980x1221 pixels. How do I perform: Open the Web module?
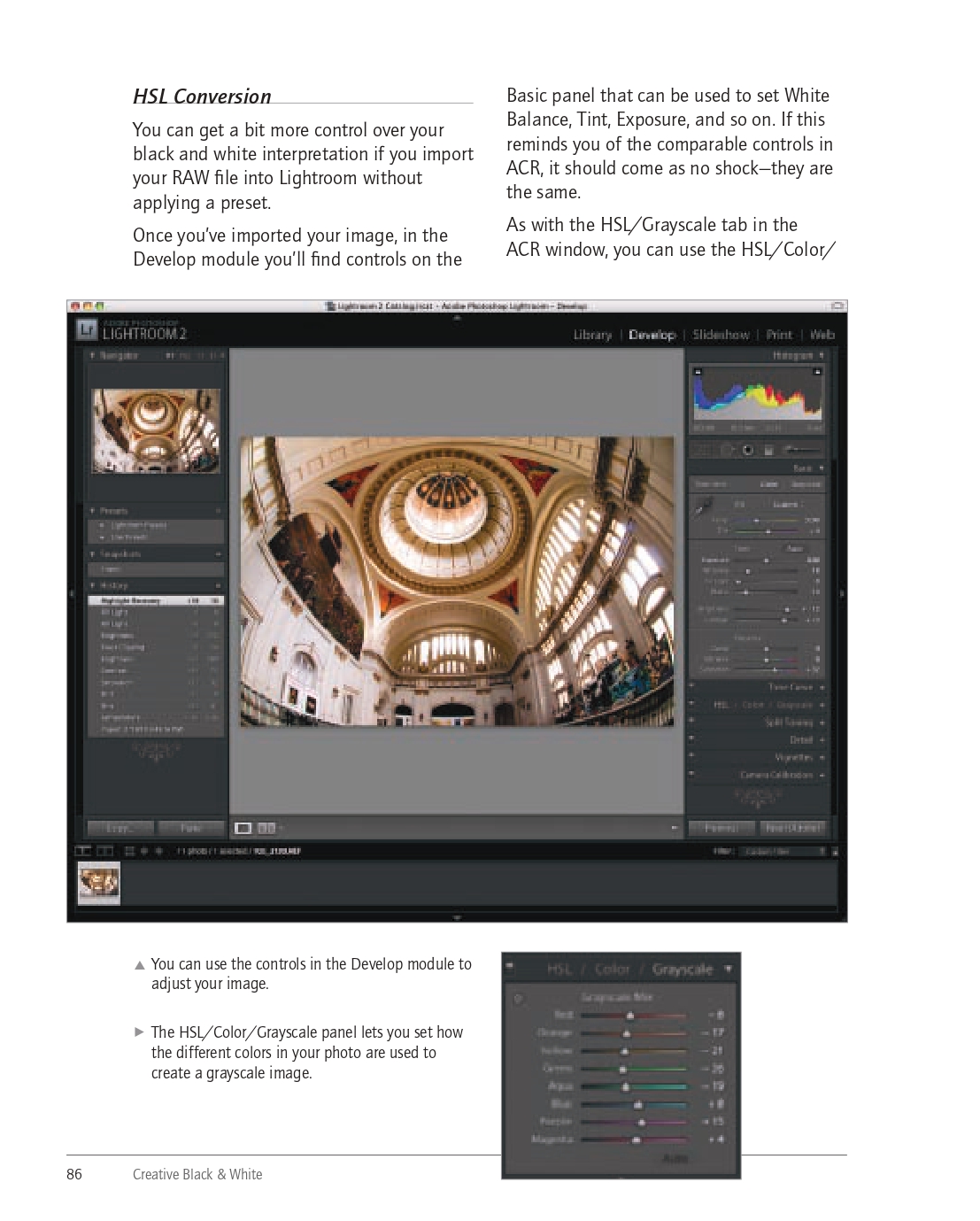(x=822, y=335)
